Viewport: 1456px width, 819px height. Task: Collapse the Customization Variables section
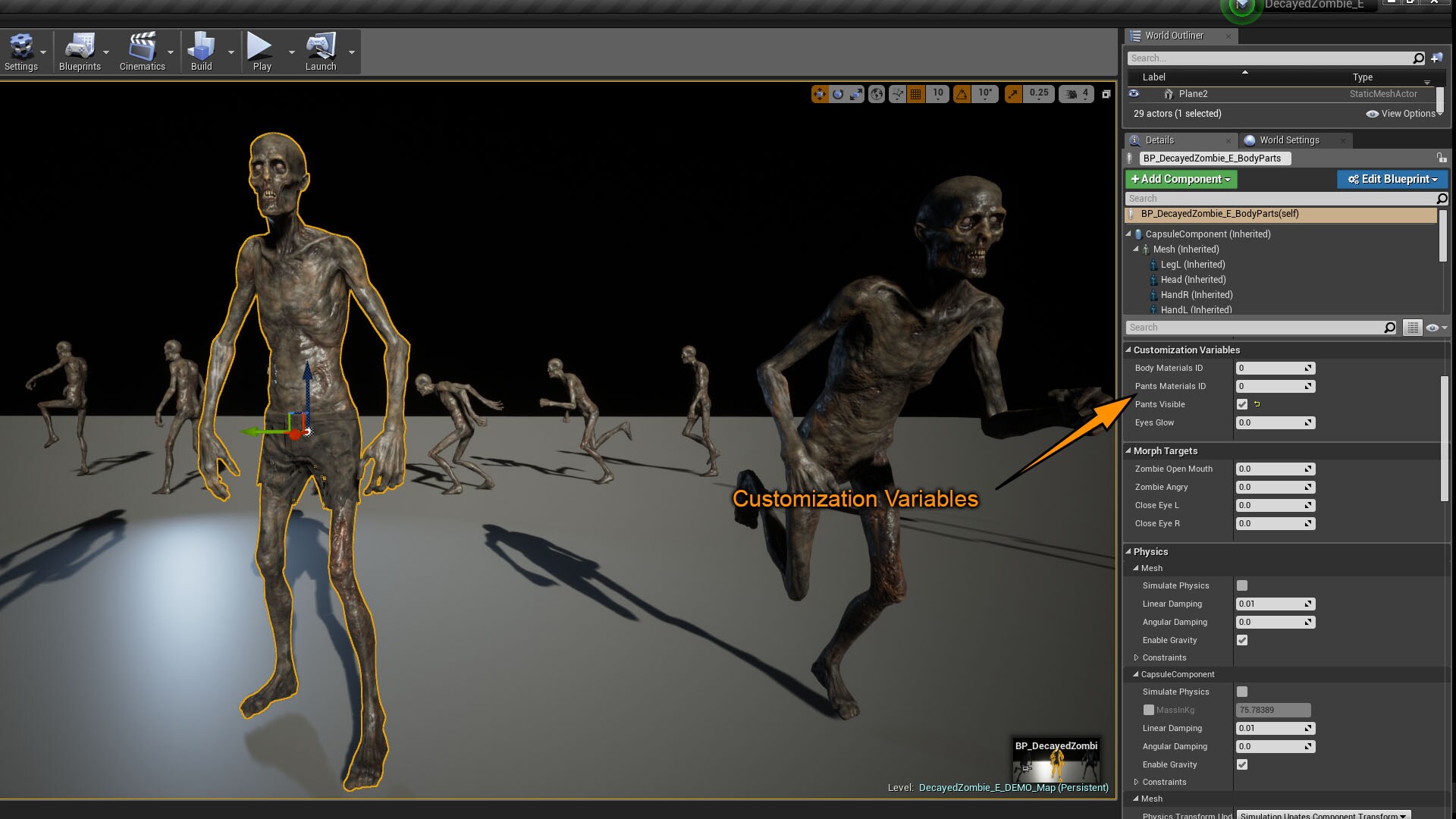1129,350
